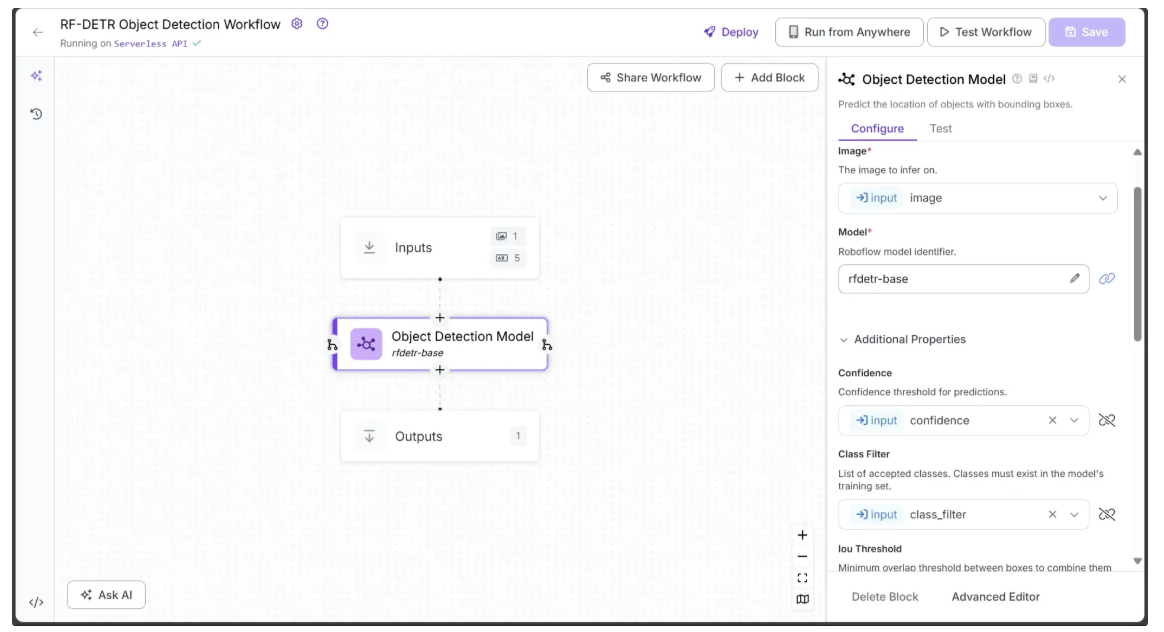Toggle the link icon beside Model field
The width and height of the screenshot is (1164, 632).
[1107, 279]
